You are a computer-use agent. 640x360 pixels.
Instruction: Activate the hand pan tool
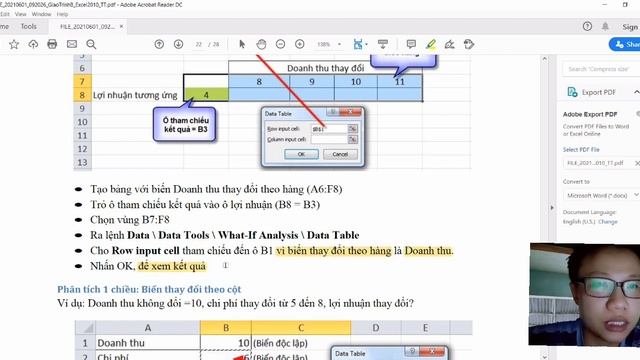(x=261, y=44)
